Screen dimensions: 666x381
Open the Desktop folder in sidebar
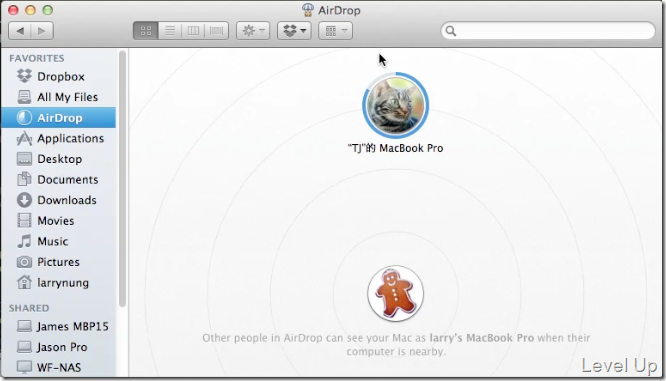pyautogui.click(x=58, y=159)
